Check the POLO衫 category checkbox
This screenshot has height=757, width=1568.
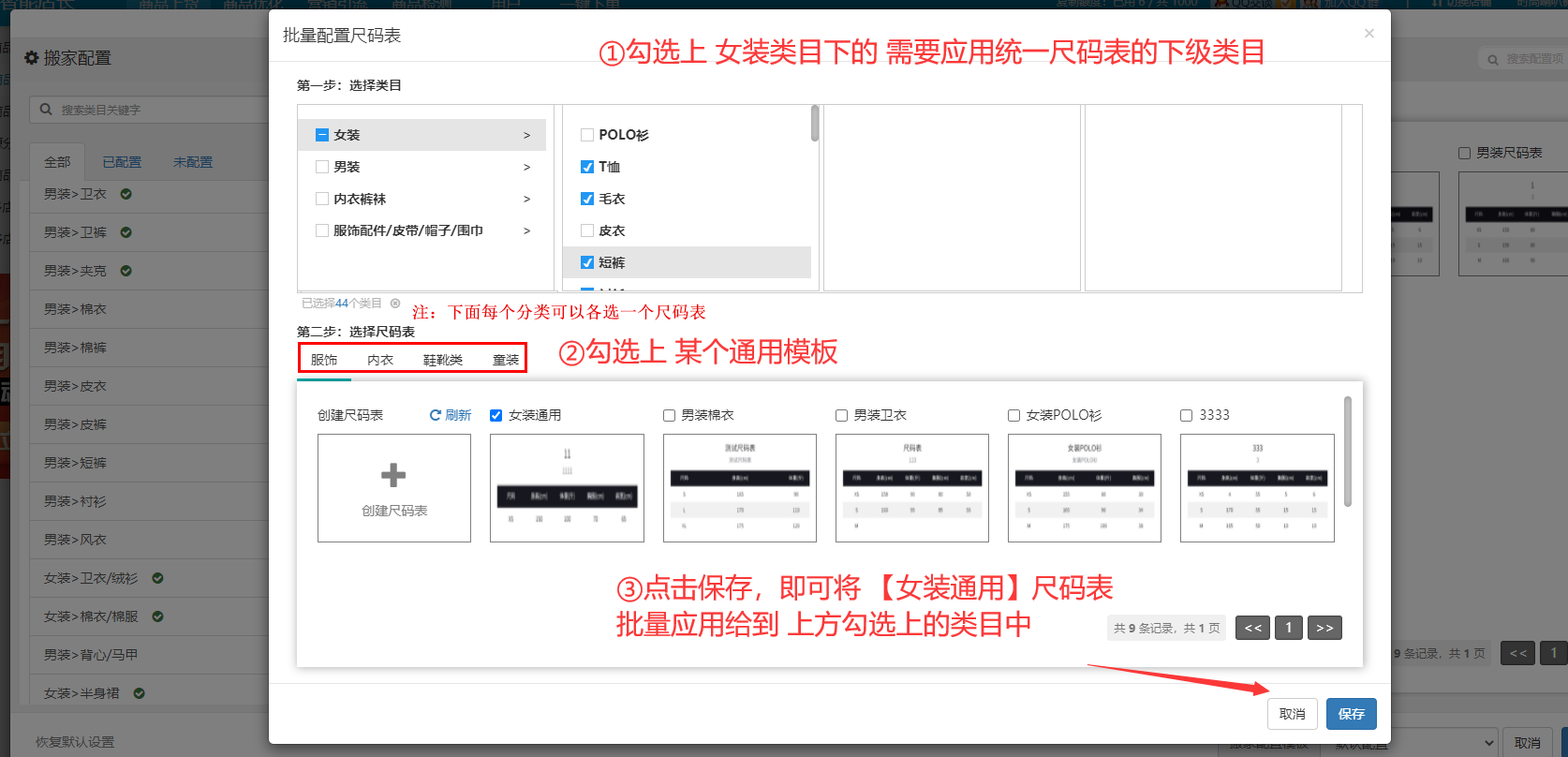tap(587, 135)
